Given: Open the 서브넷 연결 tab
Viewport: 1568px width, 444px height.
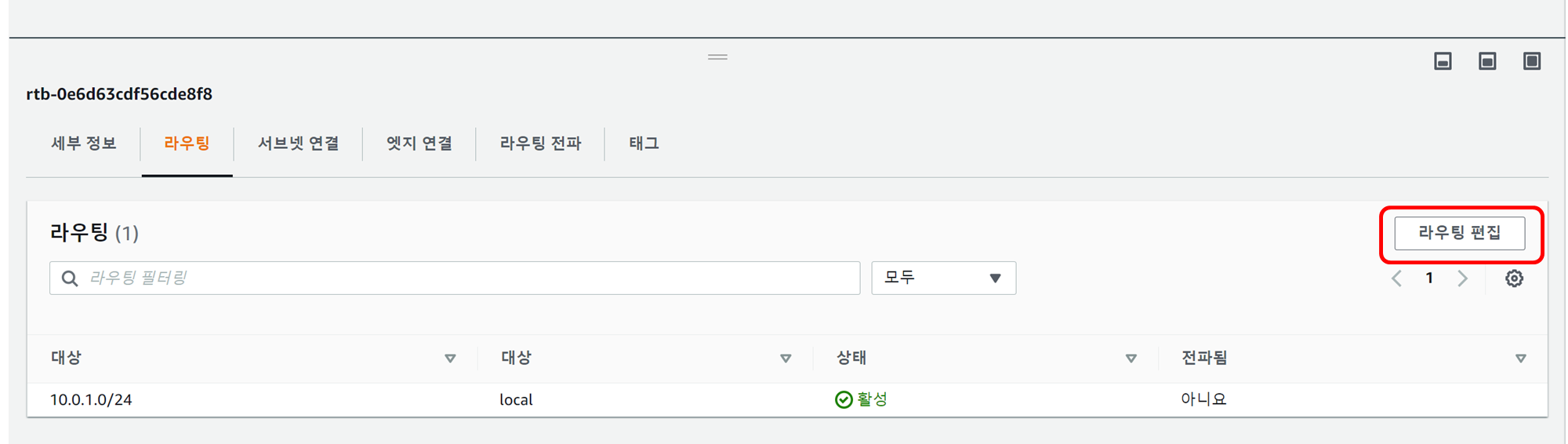Looking at the screenshot, I should pyautogui.click(x=298, y=144).
